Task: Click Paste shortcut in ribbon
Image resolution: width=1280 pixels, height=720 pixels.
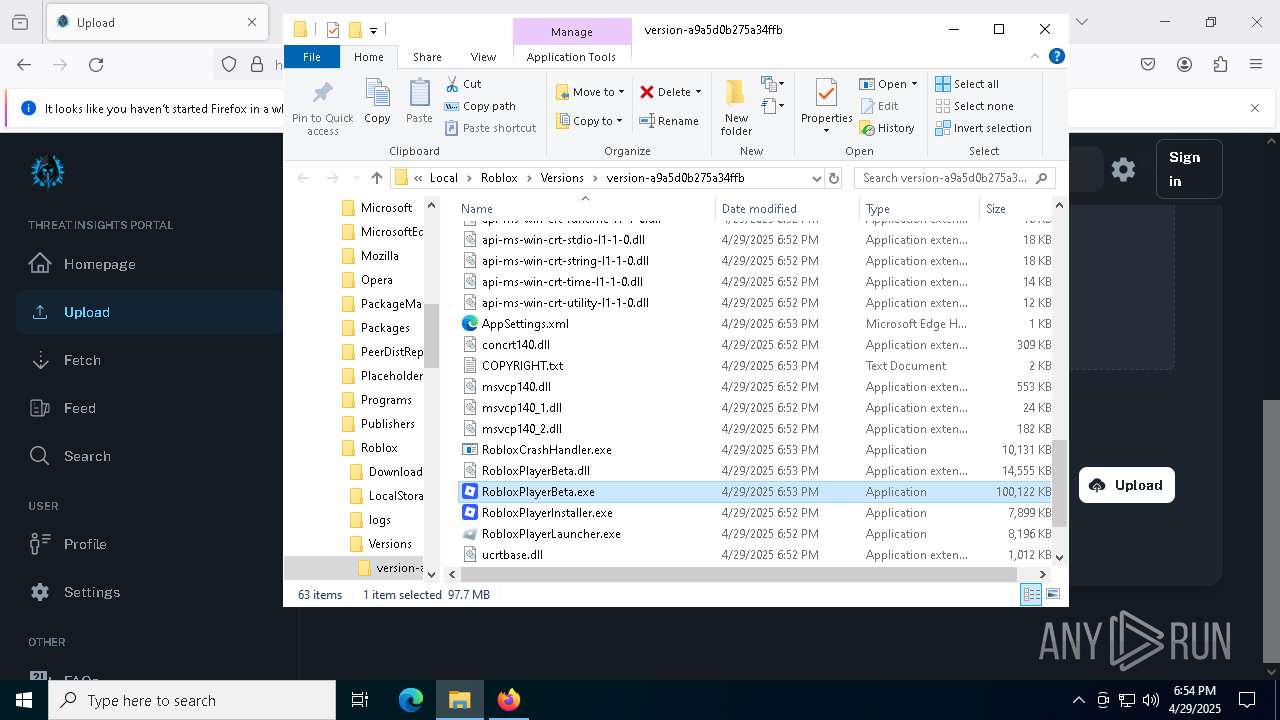Action: tap(491, 128)
